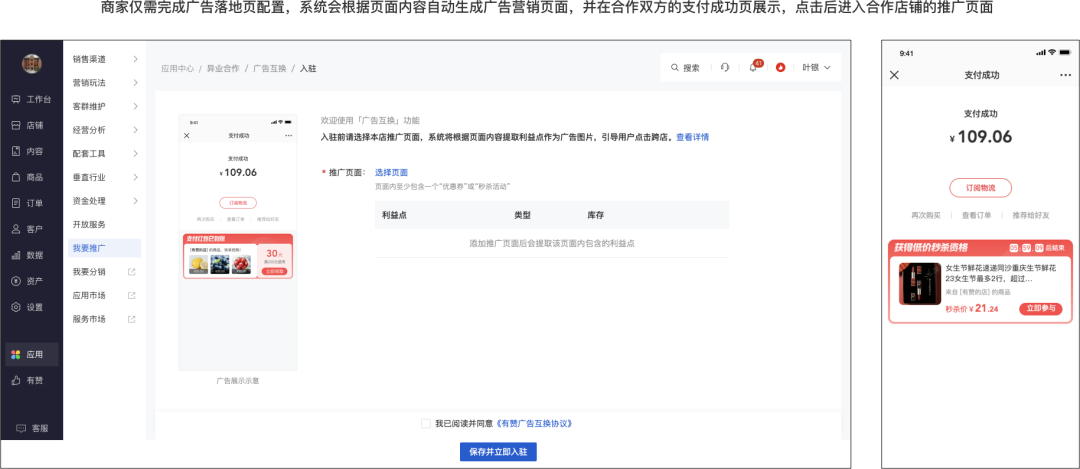This screenshot has height=469, width=1080.
Task: Tick the 我已阅读并同意 checkbox
Action: (x=426, y=424)
